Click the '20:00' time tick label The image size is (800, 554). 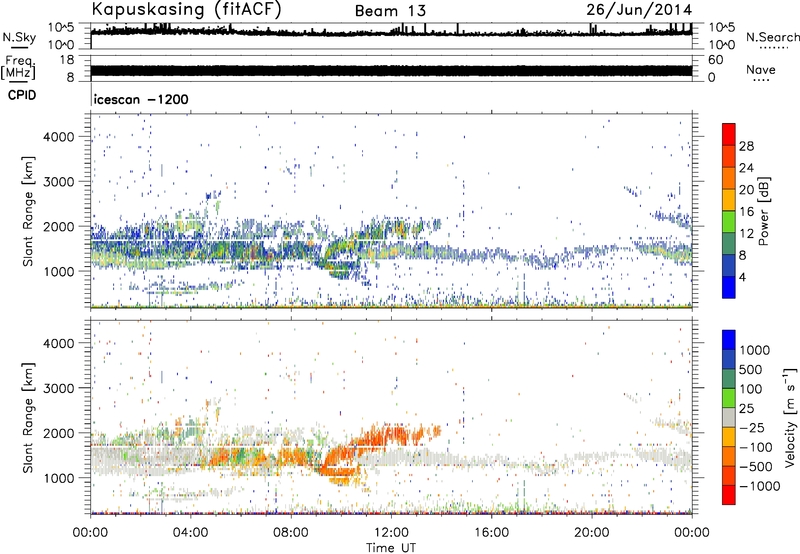[592, 533]
